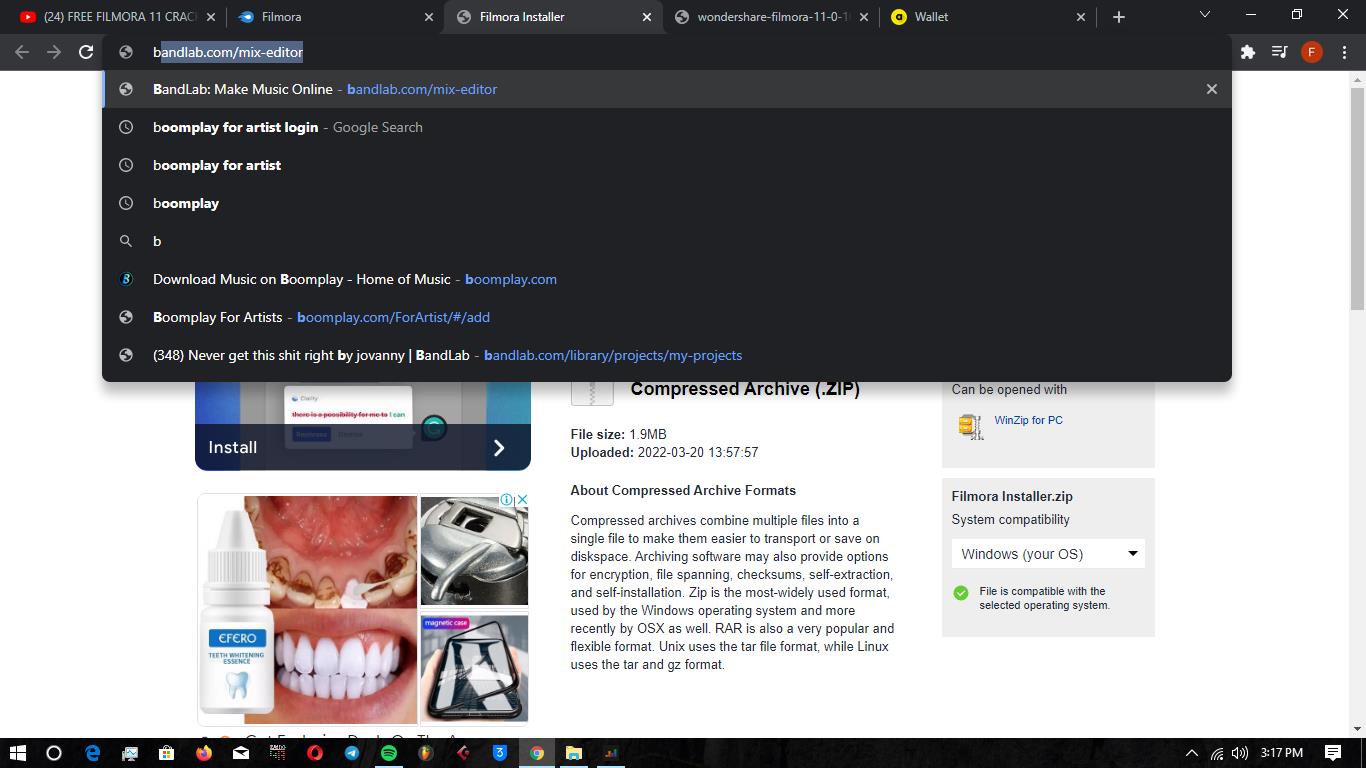Click the WinZip for PC link

point(1028,420)
